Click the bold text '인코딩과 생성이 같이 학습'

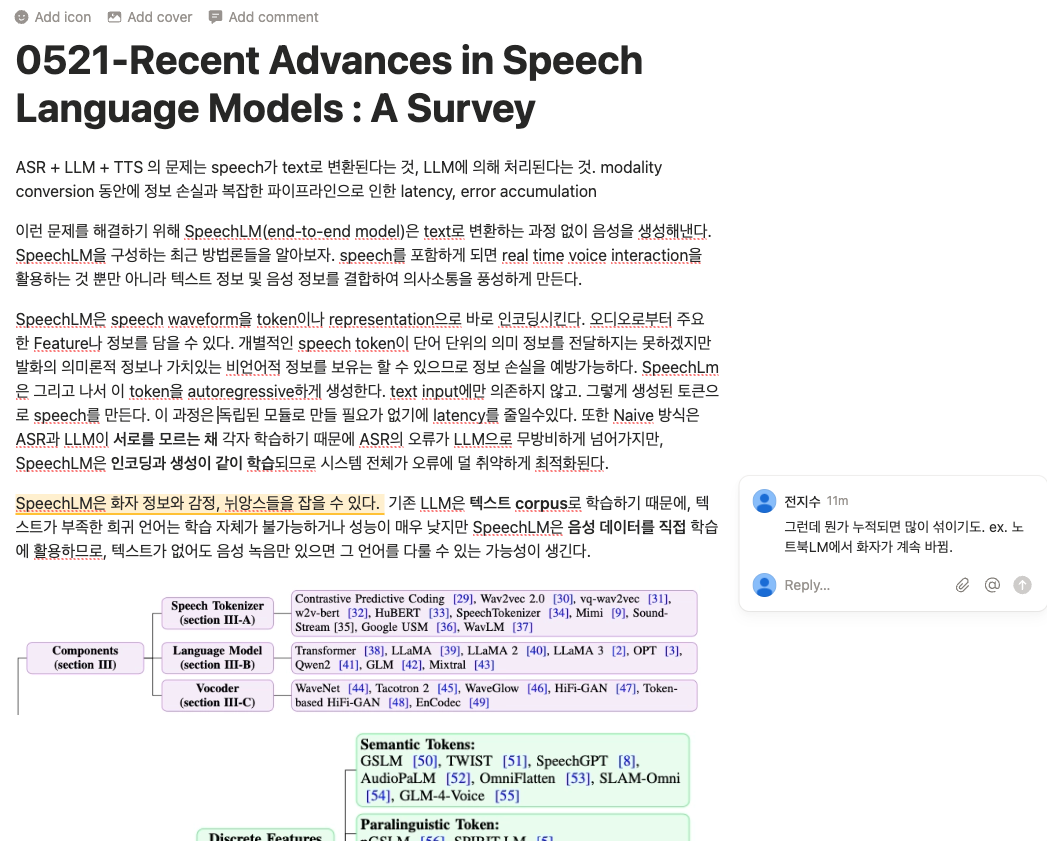(193, 463)
